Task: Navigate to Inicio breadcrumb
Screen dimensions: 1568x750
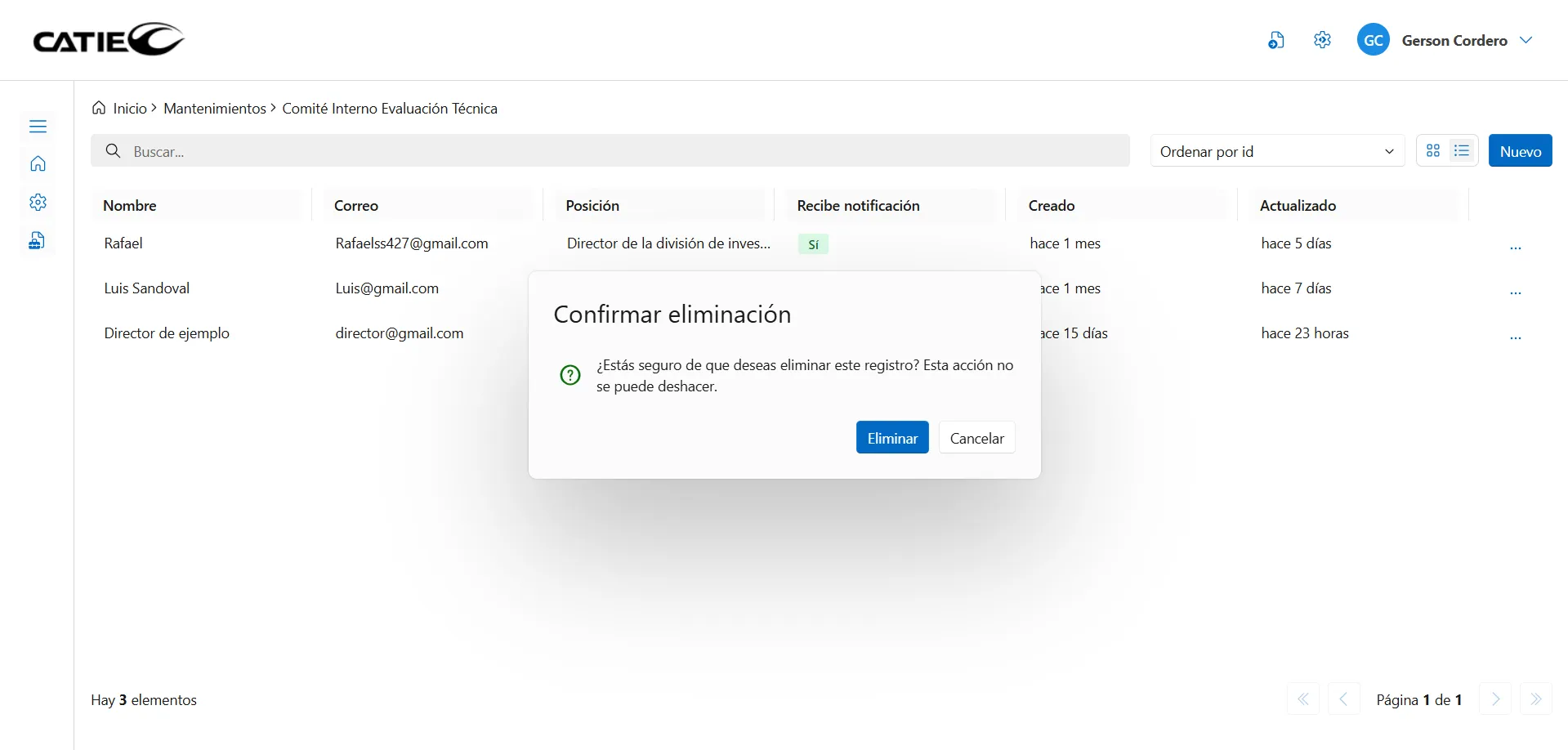Action: click(129, 109)
